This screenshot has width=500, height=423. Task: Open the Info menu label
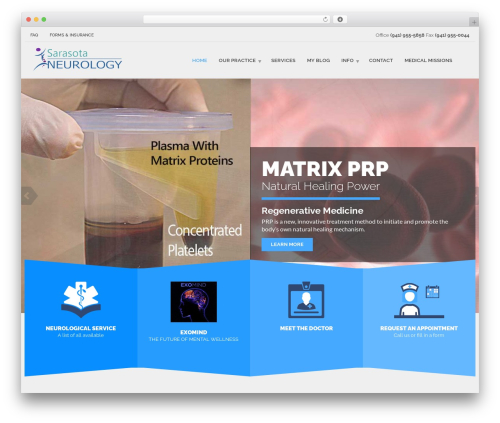pos(347,60)
